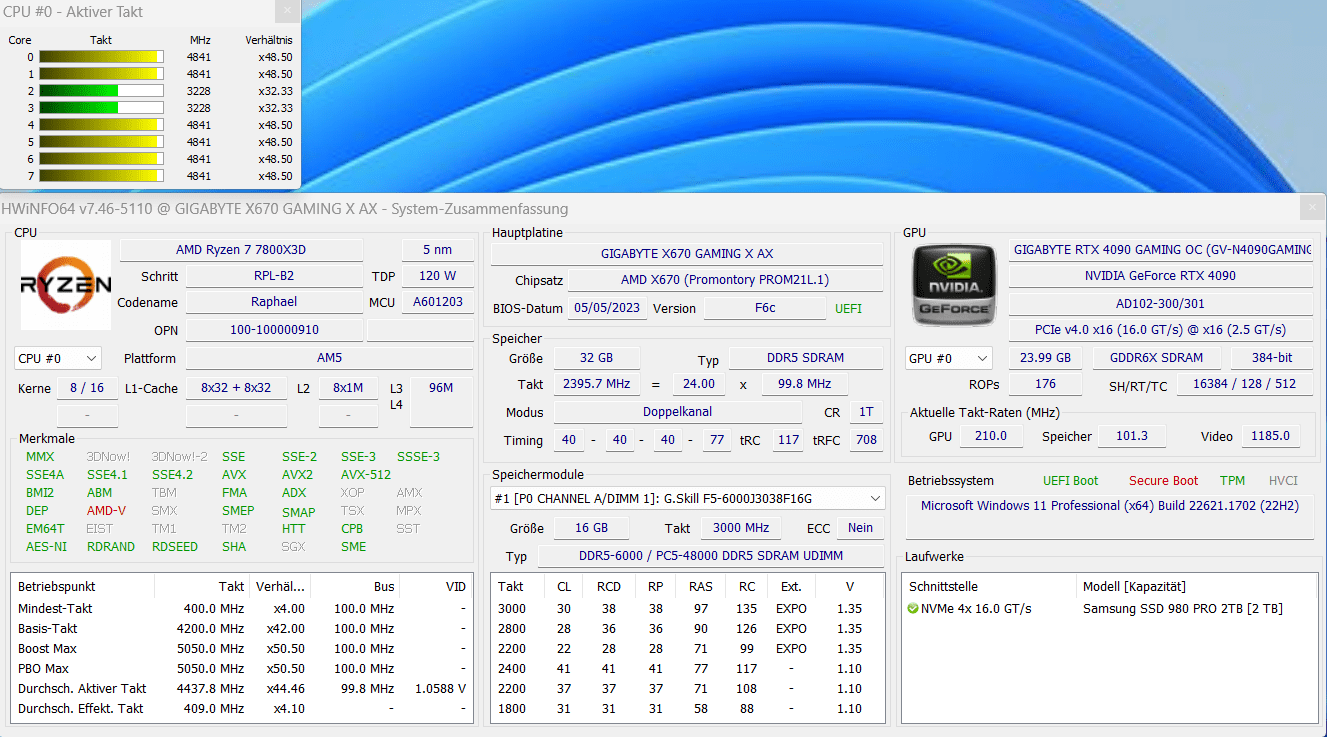Click the Doppelkanal Modus field
Screen dimensions: 1327x737
pos(678,412)
